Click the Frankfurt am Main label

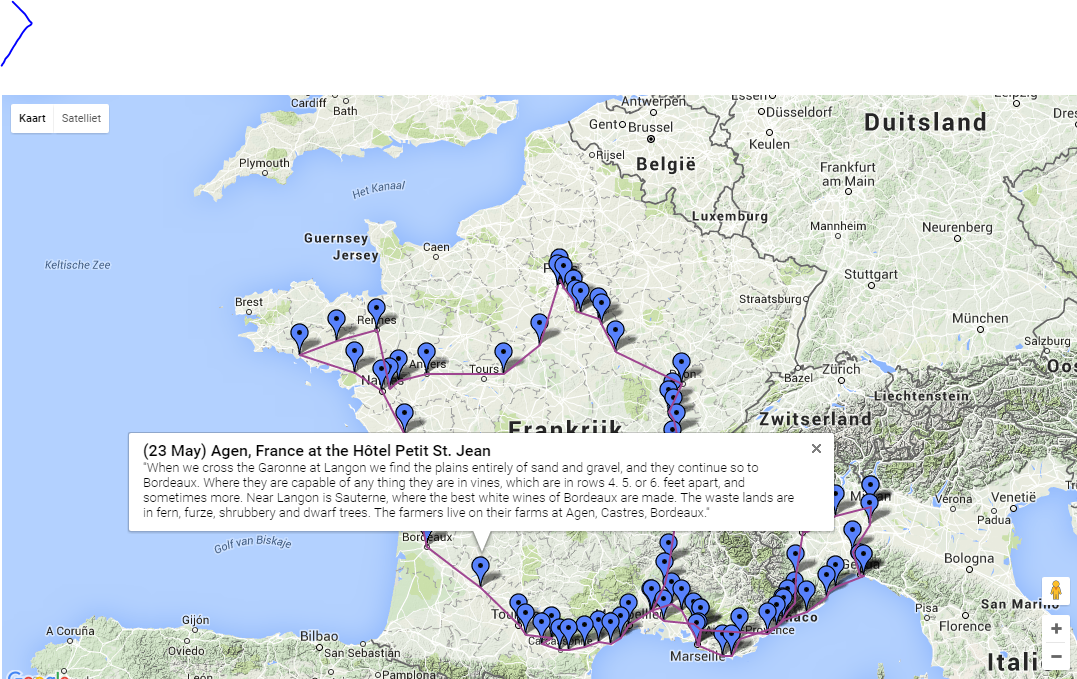(848, 174)
